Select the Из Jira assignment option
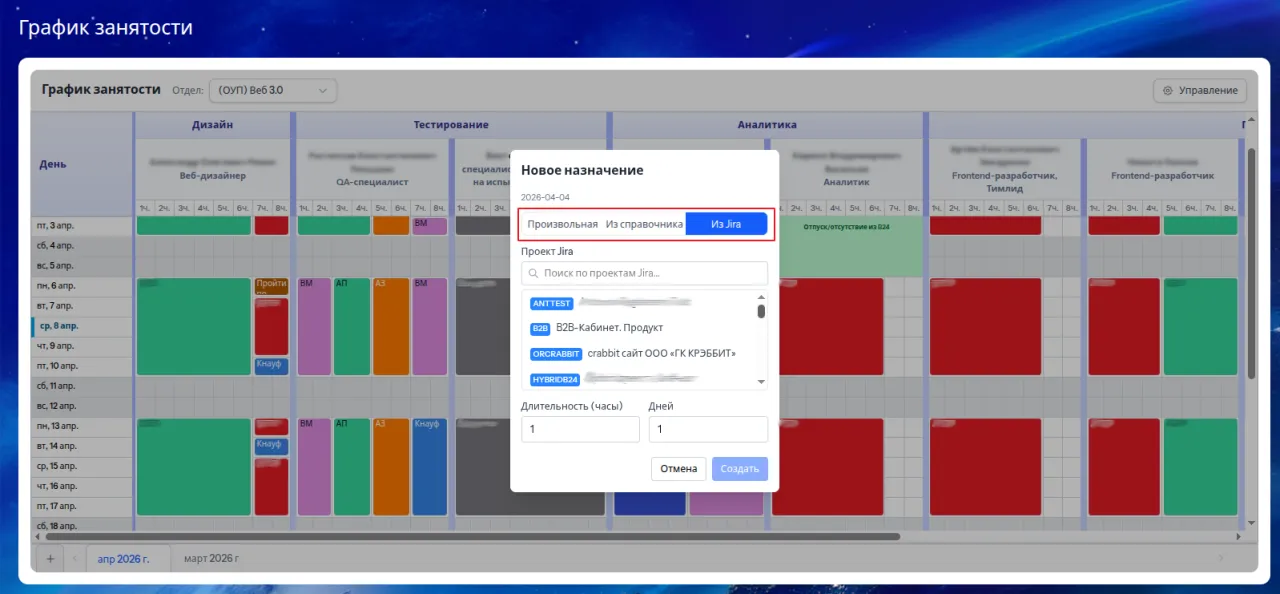Image resolution: width=1280 pixels, height=594 pixels. tap(726, 224)
